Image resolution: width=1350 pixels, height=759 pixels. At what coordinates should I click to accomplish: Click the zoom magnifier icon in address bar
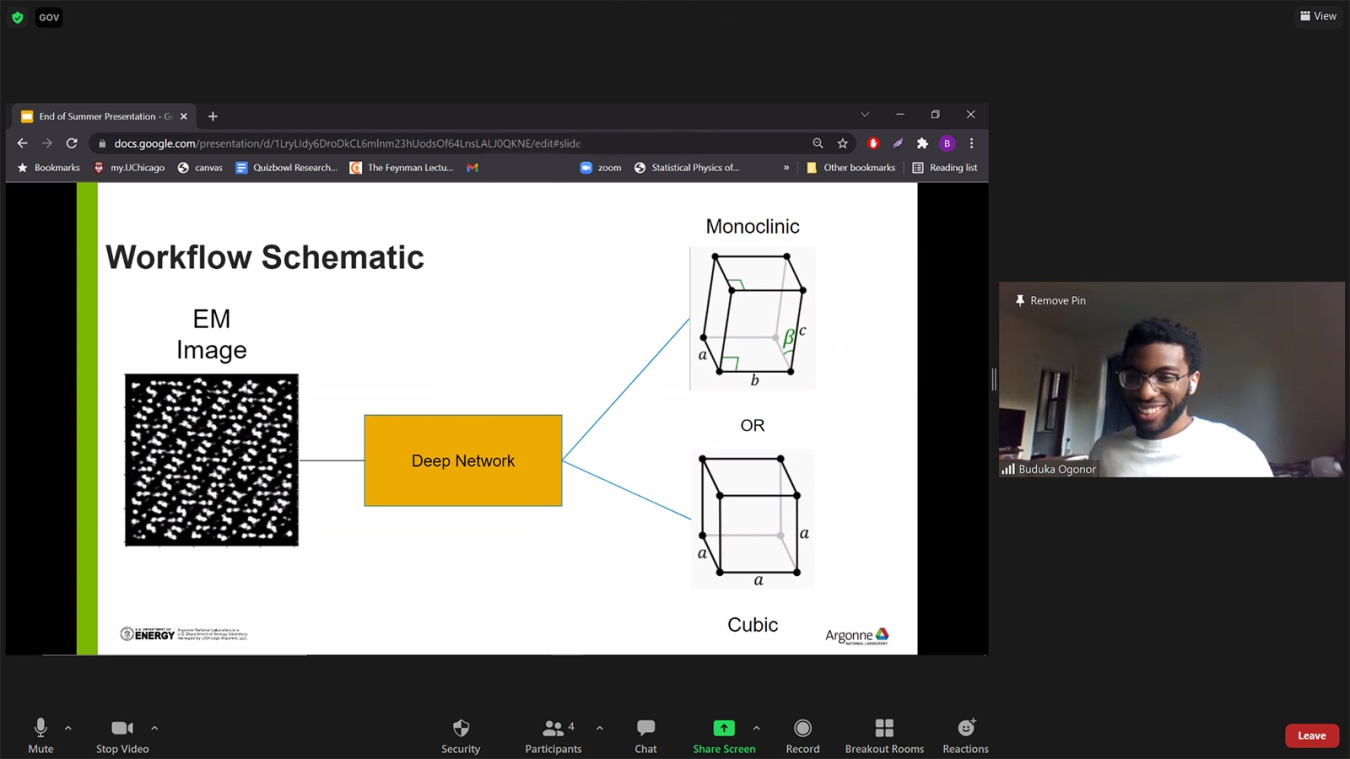click(818, 143)
